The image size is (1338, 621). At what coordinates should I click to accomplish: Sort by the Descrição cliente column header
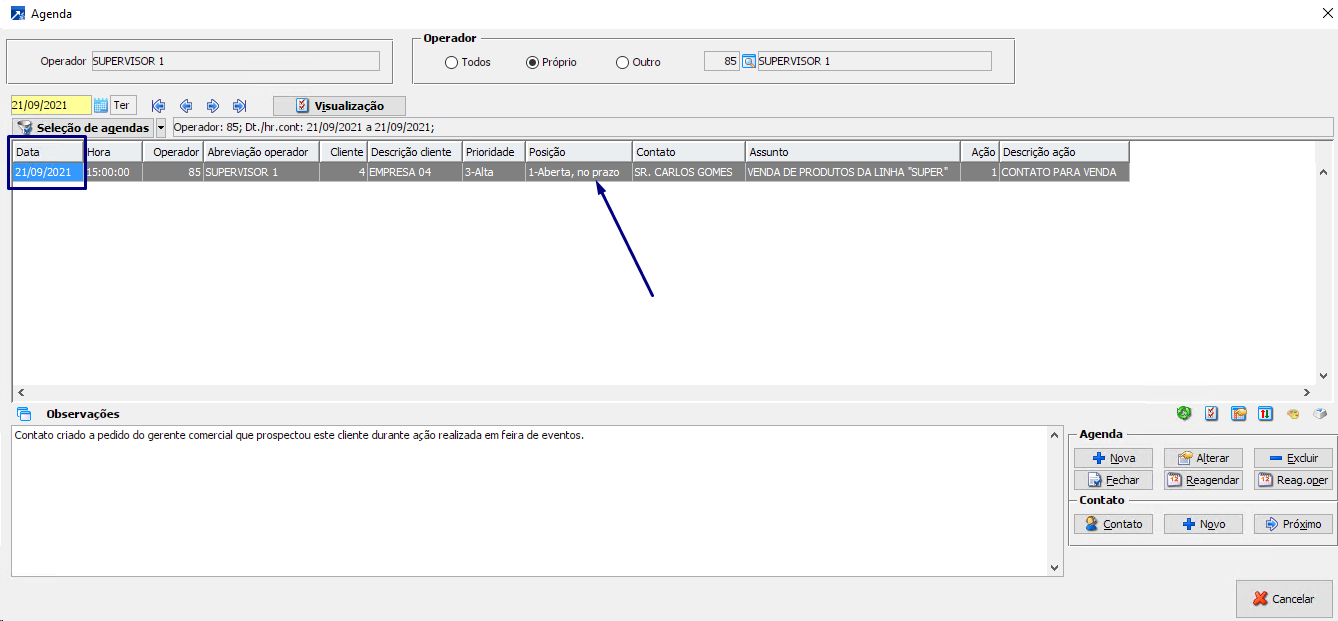[x=414, y=152]
